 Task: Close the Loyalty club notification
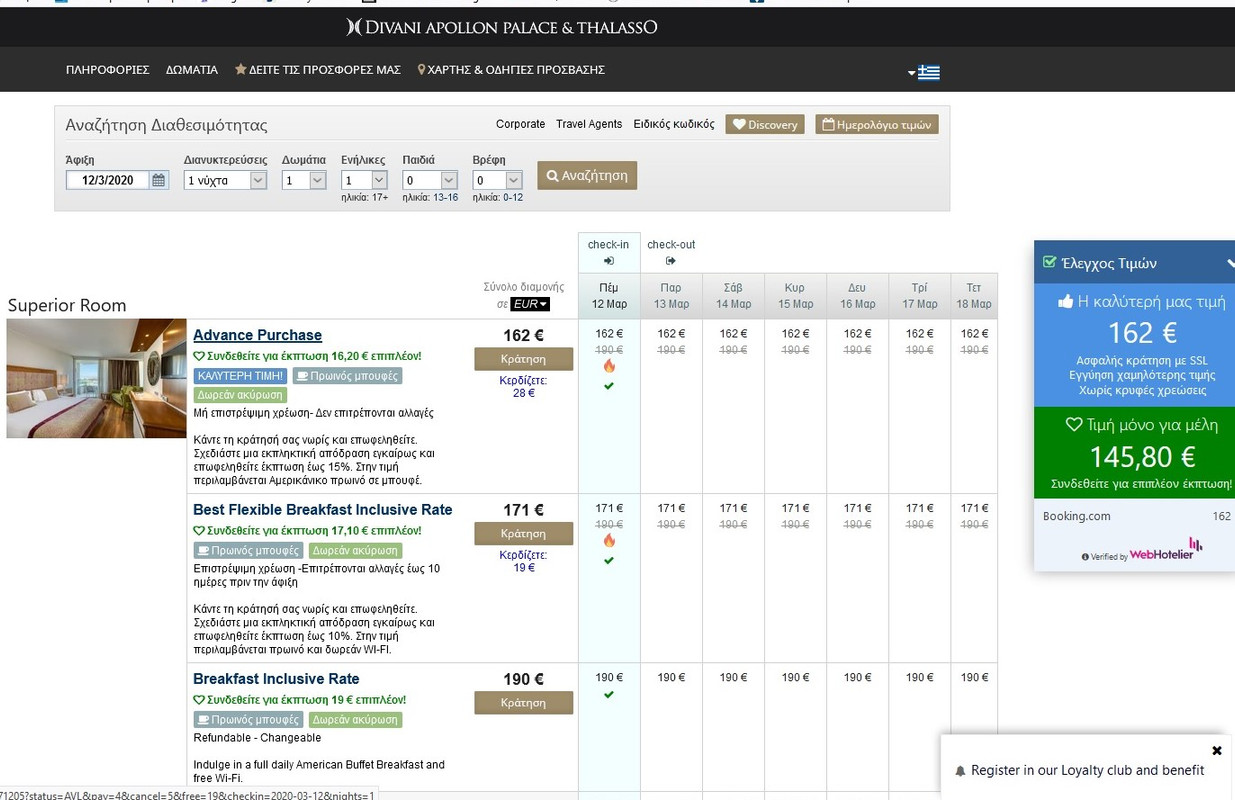pos(1217,750)
